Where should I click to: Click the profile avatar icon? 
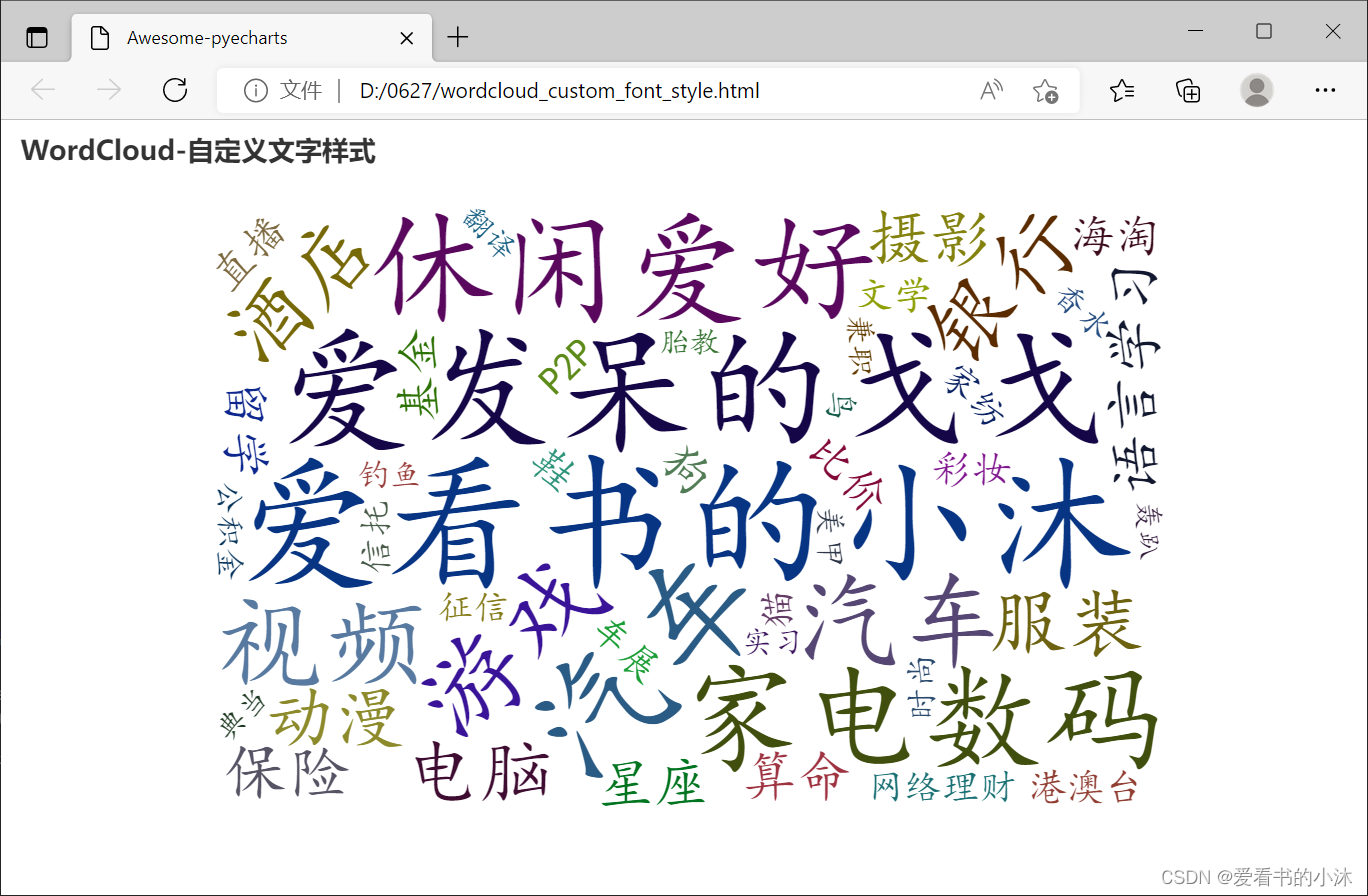[1256, 90]
